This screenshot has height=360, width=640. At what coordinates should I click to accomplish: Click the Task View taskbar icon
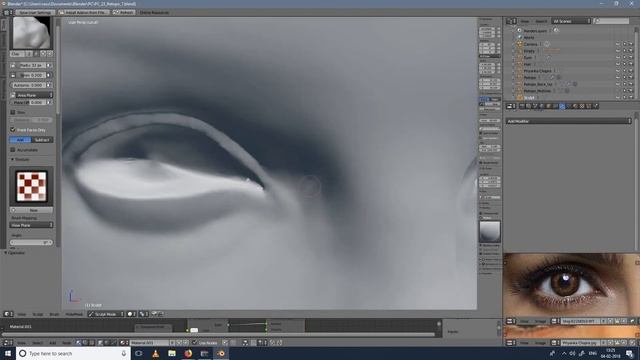coord(139,353)
